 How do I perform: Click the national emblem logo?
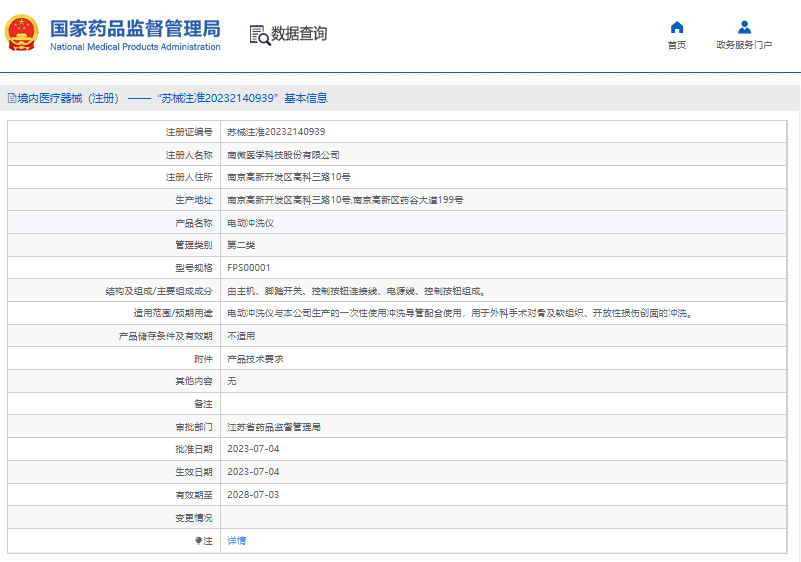(x=22, y=33)
